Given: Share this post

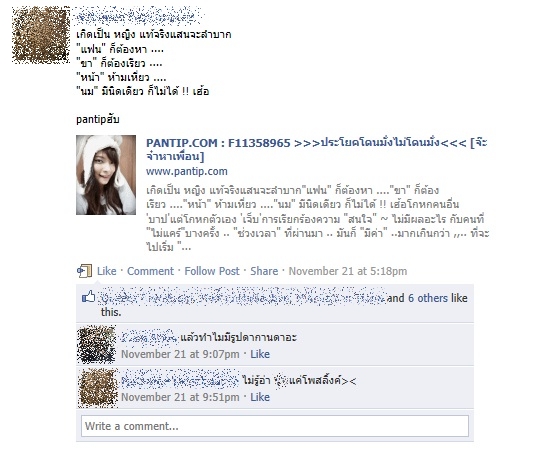Looking at the screenshot, I should [x=264, y=271].
